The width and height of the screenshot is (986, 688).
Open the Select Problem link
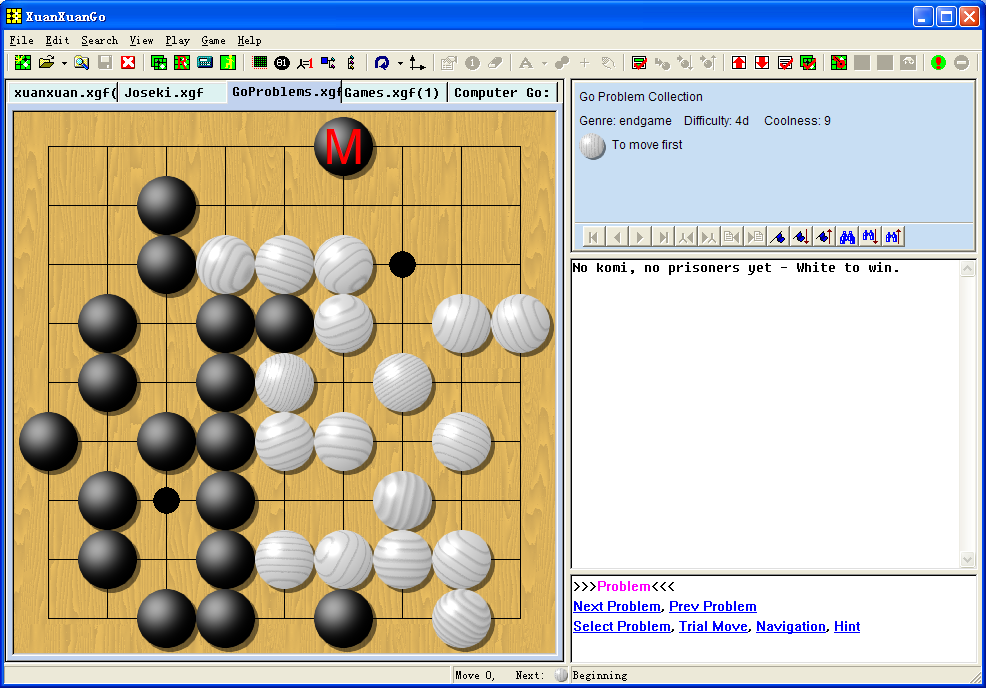click(x=621, y=626)
